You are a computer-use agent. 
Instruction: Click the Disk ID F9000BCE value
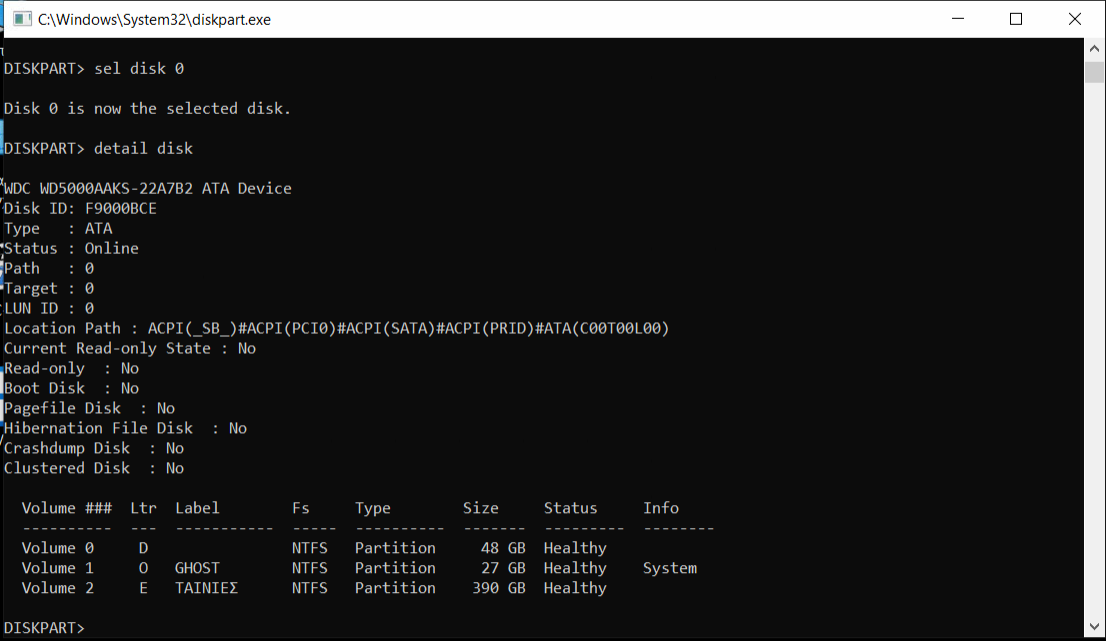pyautogui.click(x=120, y=208)
